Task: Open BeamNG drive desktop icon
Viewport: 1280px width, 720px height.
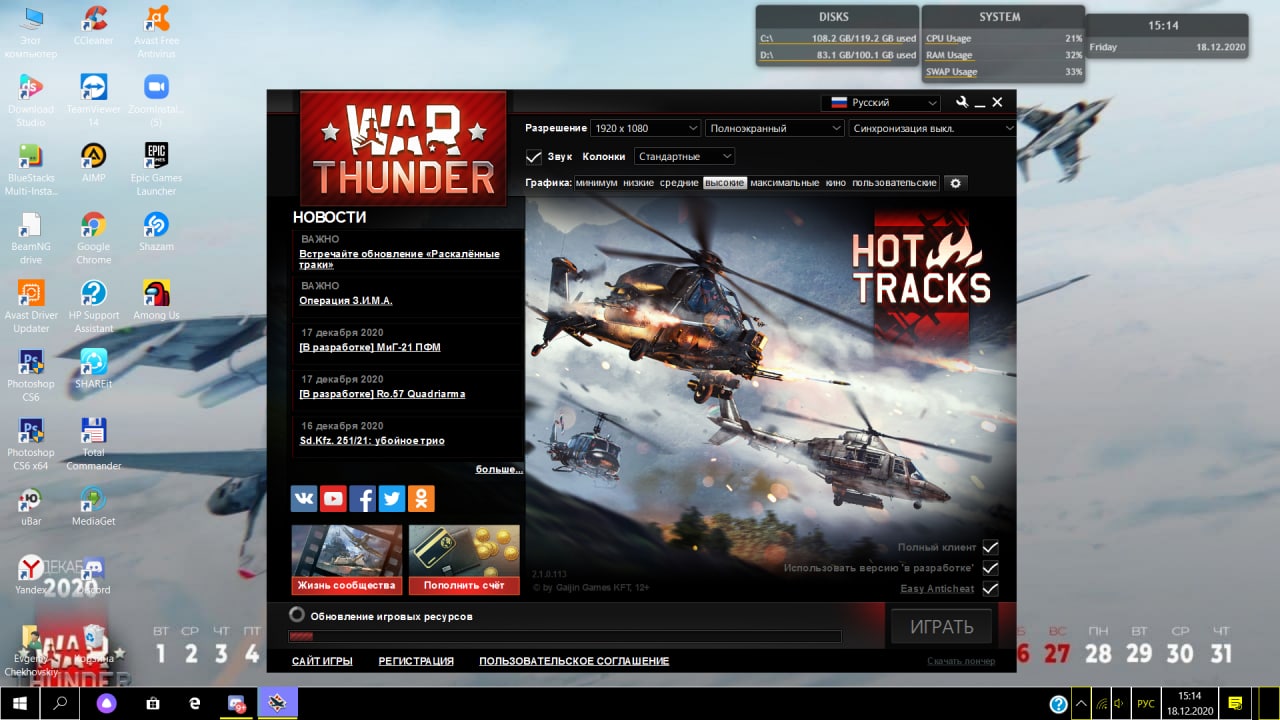Action: tap(31, 237)
